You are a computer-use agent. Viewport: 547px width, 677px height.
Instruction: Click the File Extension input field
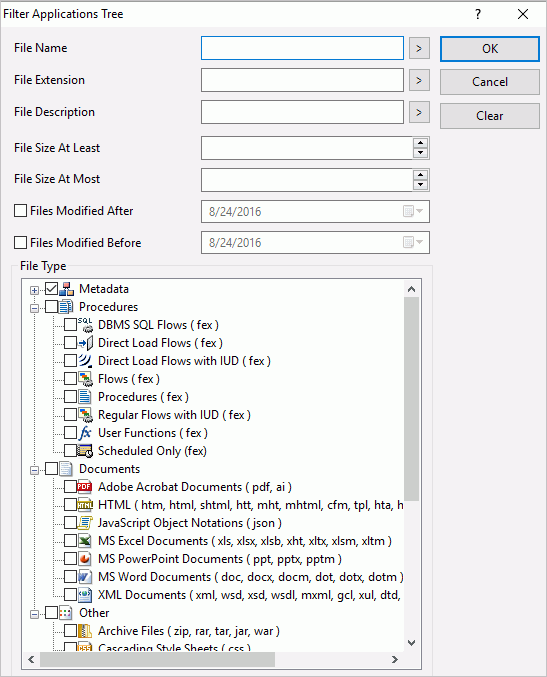[302, 80]
